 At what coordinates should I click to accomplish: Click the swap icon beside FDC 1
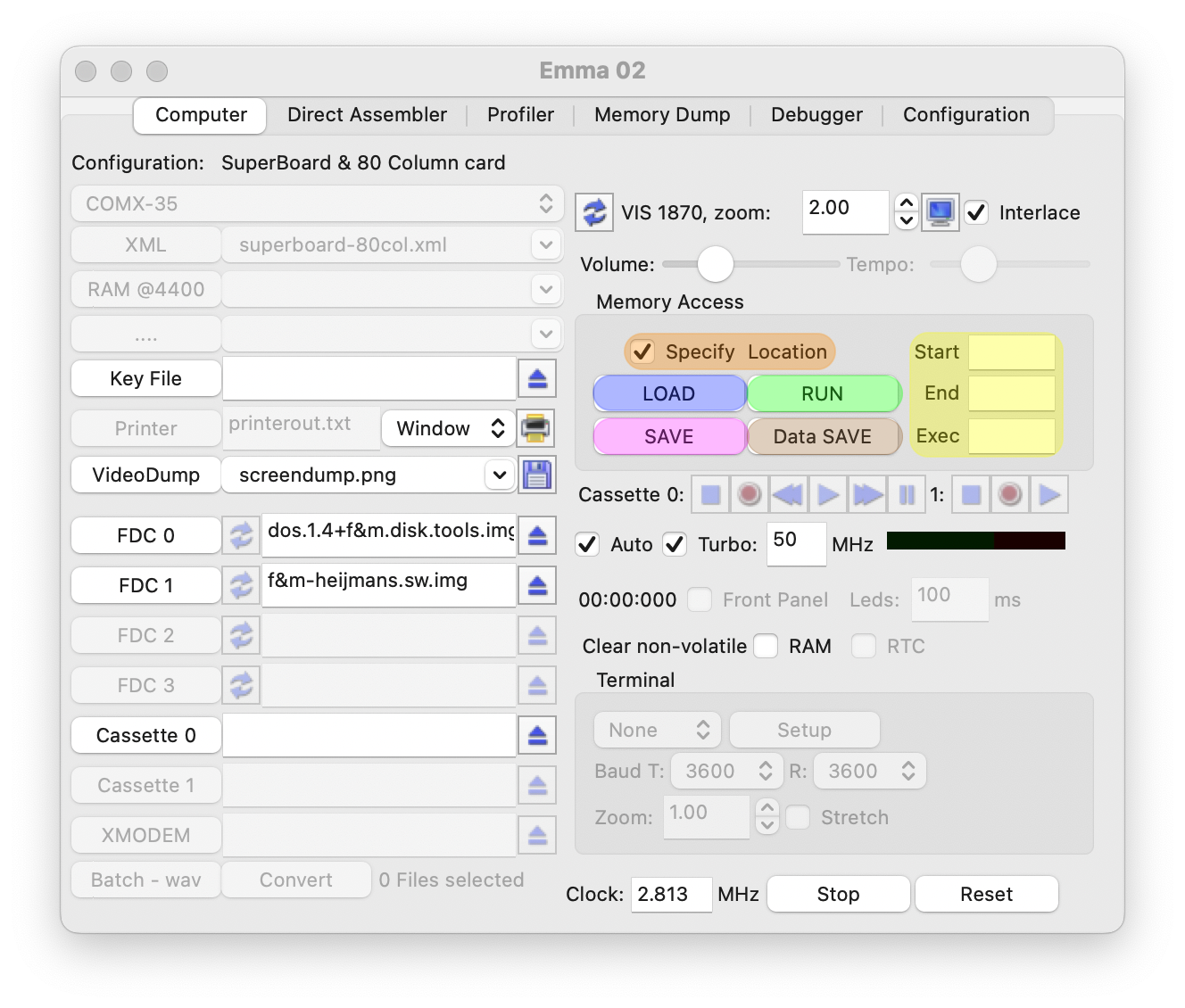(x=241, y=585)
